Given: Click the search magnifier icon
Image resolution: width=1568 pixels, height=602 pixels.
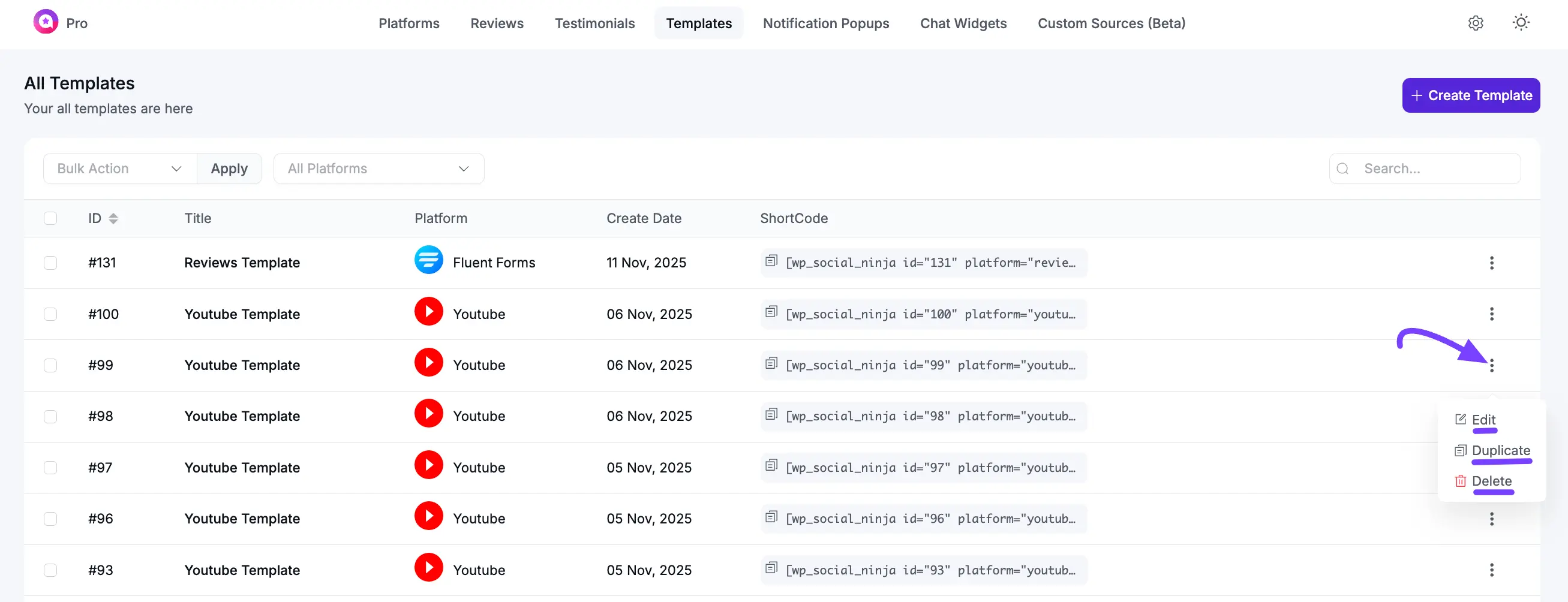Looking at the screenshot, I should click(1344, 168).
